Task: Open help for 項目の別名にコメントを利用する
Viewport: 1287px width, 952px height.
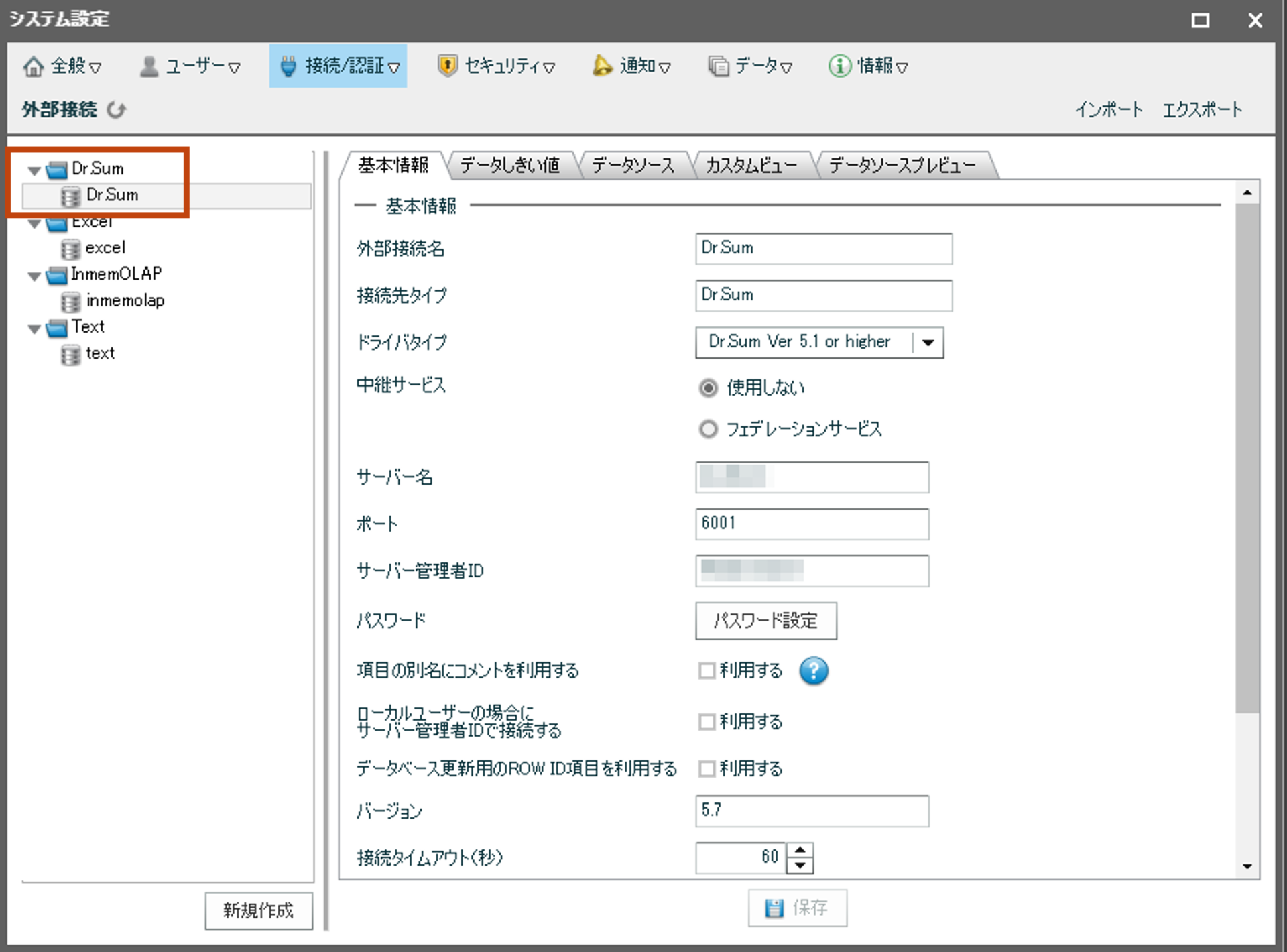Action: (814, 670)
